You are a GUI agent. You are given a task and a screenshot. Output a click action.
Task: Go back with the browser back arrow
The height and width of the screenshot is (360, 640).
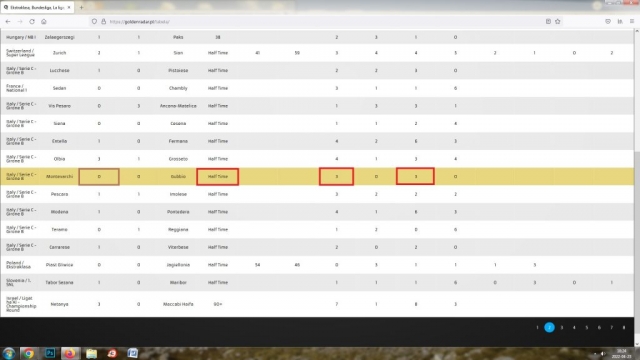tap(8, 22)
